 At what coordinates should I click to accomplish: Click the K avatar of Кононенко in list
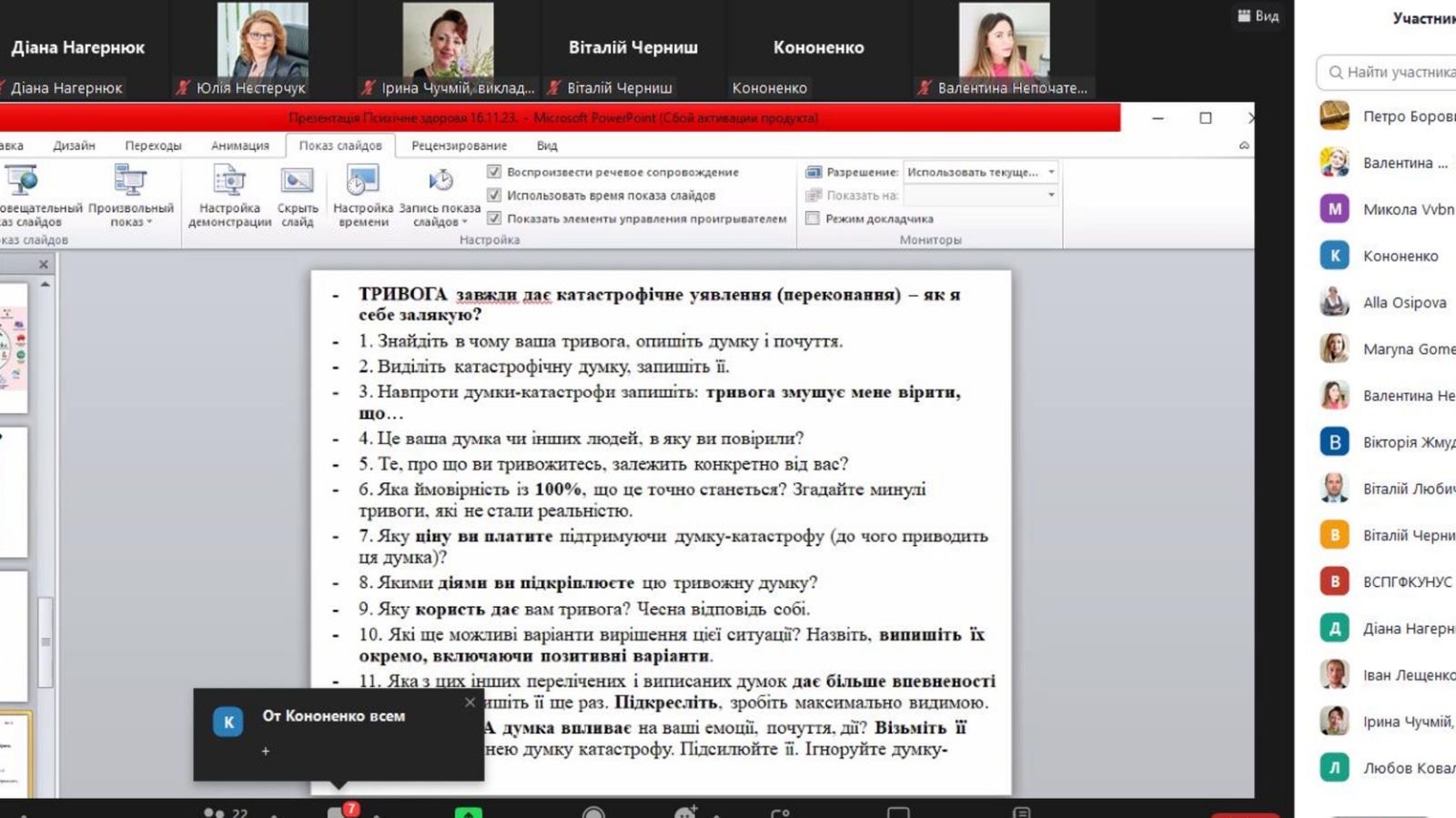1335,256
